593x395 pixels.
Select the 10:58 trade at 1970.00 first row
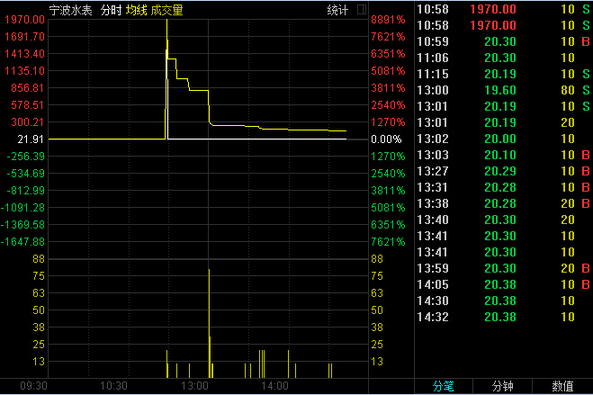tap(503, 9)
